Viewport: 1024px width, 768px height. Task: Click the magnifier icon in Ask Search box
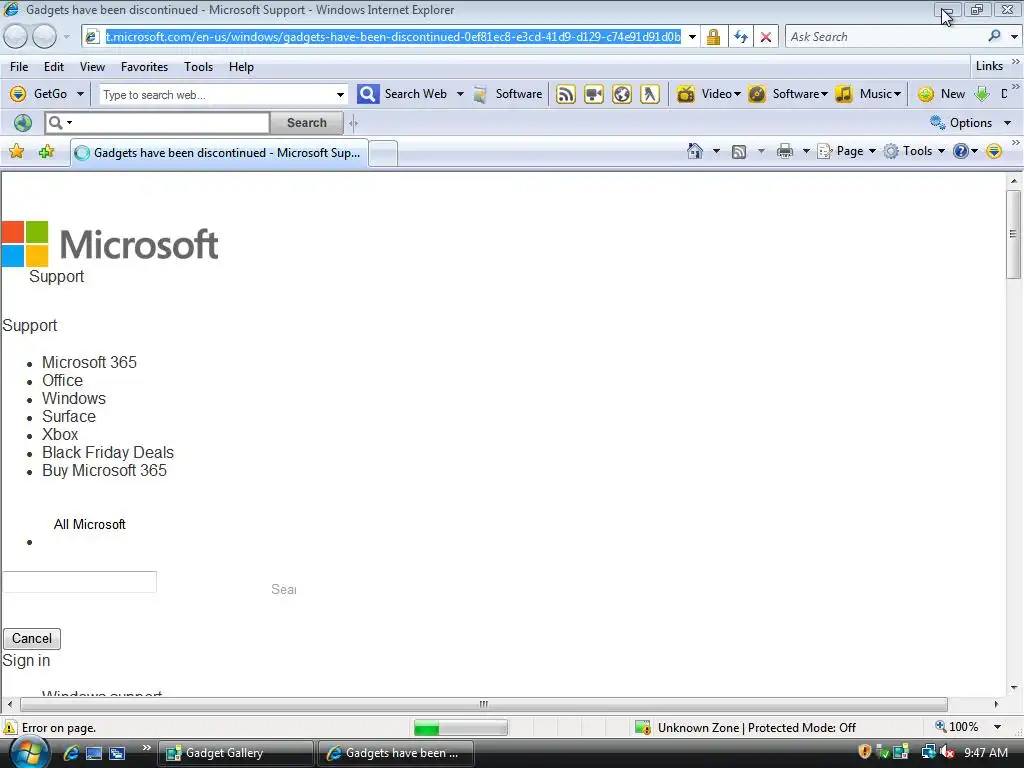[994, 36]
